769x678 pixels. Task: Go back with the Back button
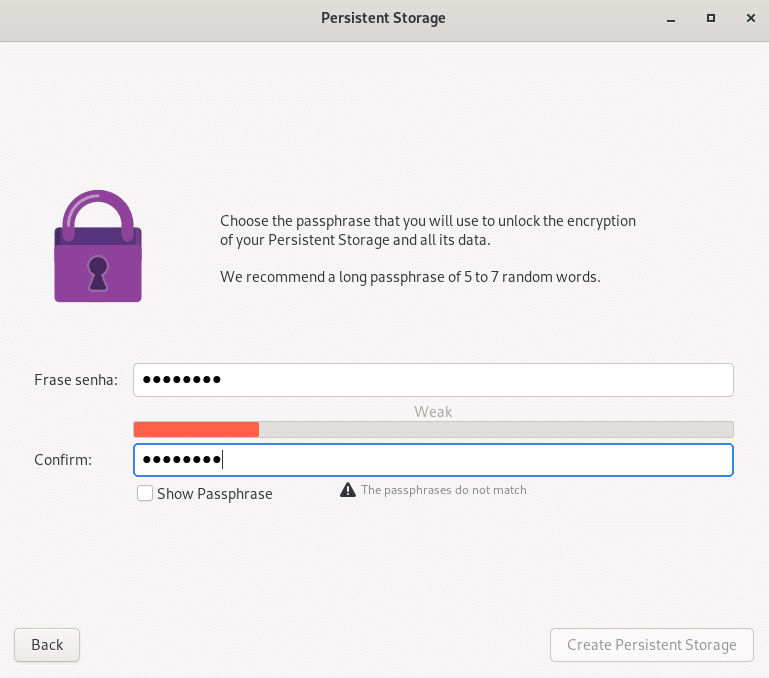pyautogui.click(x=47, y=645)
